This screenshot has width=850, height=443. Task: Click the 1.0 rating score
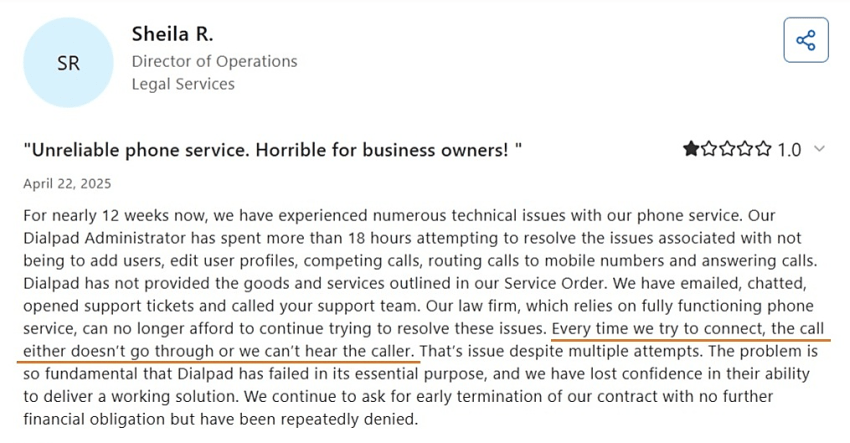[x=789, y=150]
